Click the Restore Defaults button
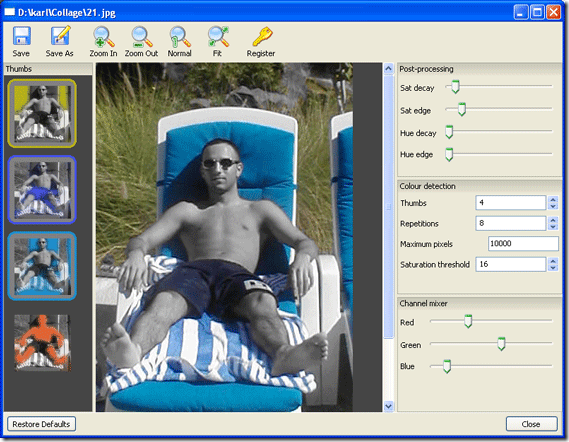This screenshot has width=569, height=442. point(41,424)
